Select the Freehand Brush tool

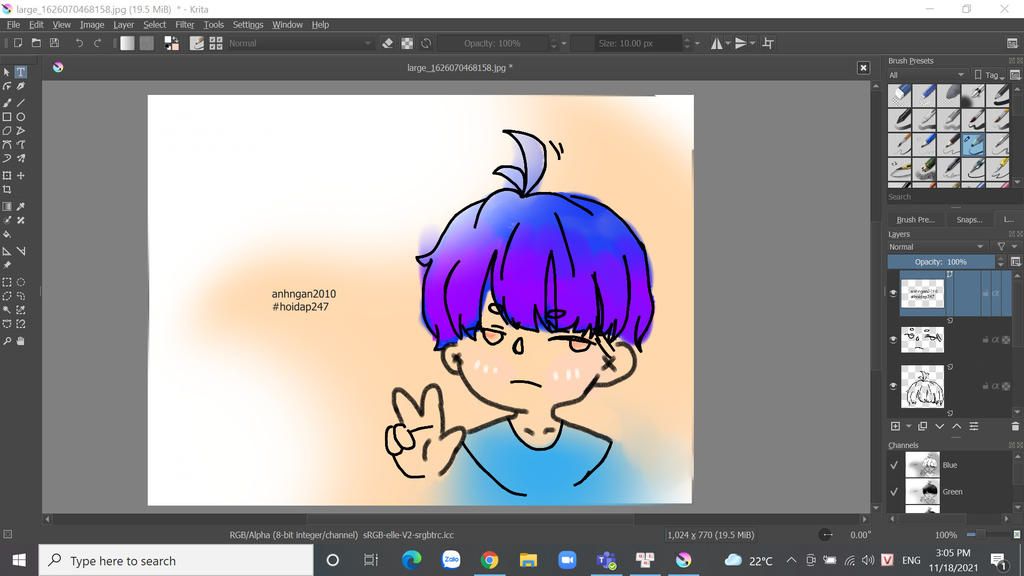[x=7, y=103]
